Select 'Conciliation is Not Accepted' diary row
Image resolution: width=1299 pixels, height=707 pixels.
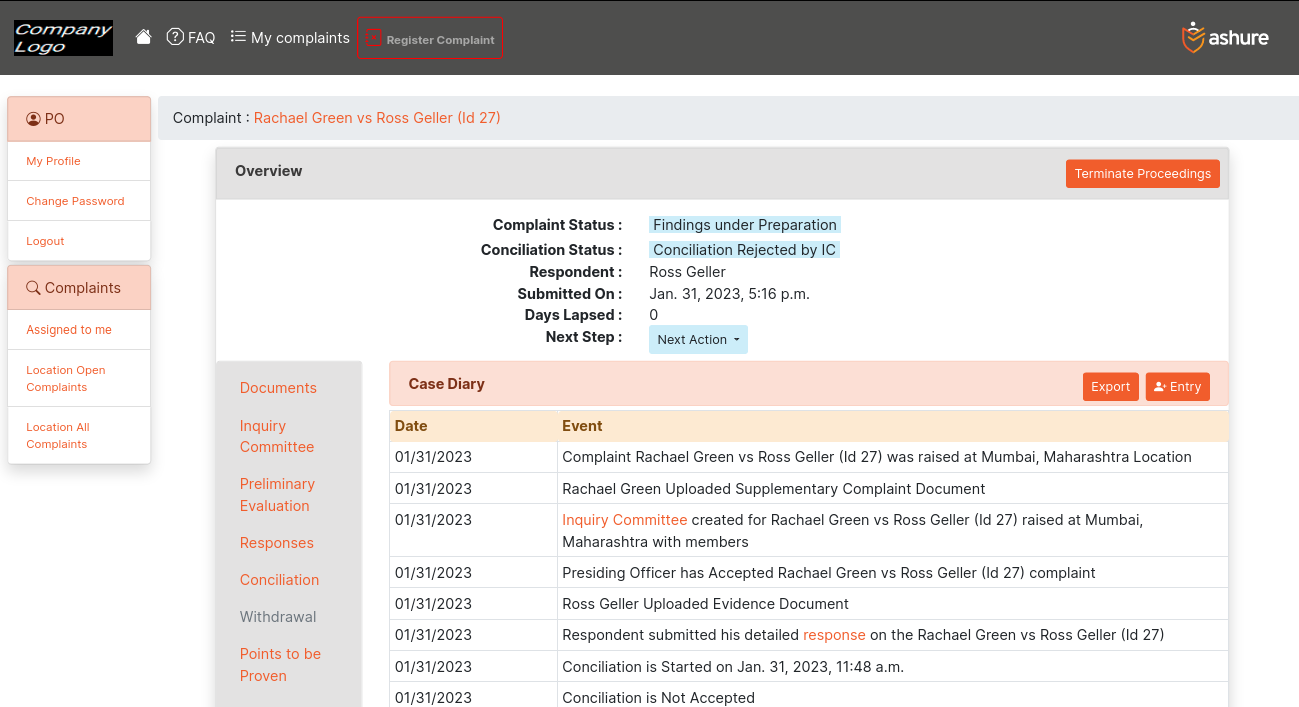808,695
